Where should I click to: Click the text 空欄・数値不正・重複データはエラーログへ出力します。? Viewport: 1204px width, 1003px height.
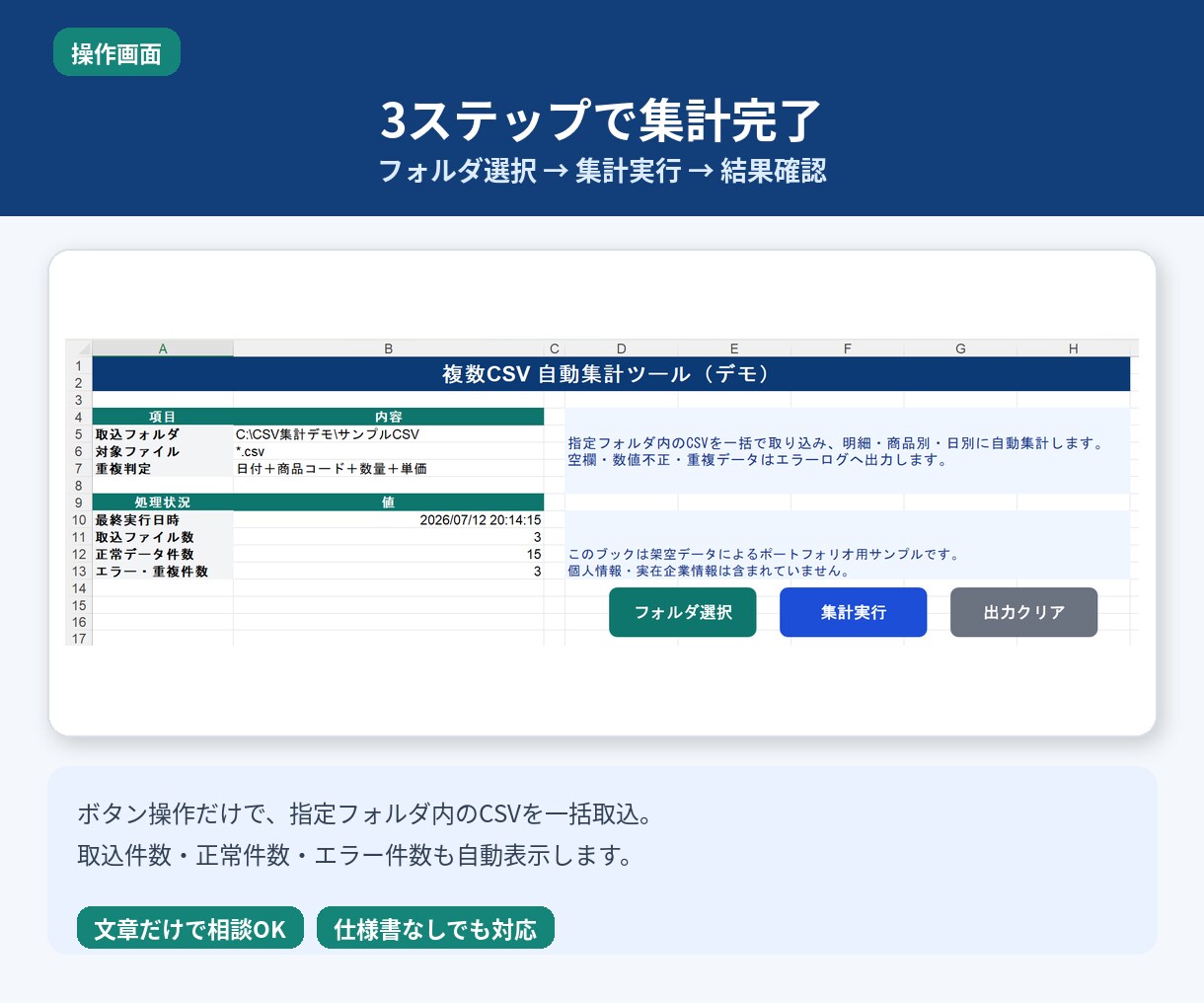[758, 460]
